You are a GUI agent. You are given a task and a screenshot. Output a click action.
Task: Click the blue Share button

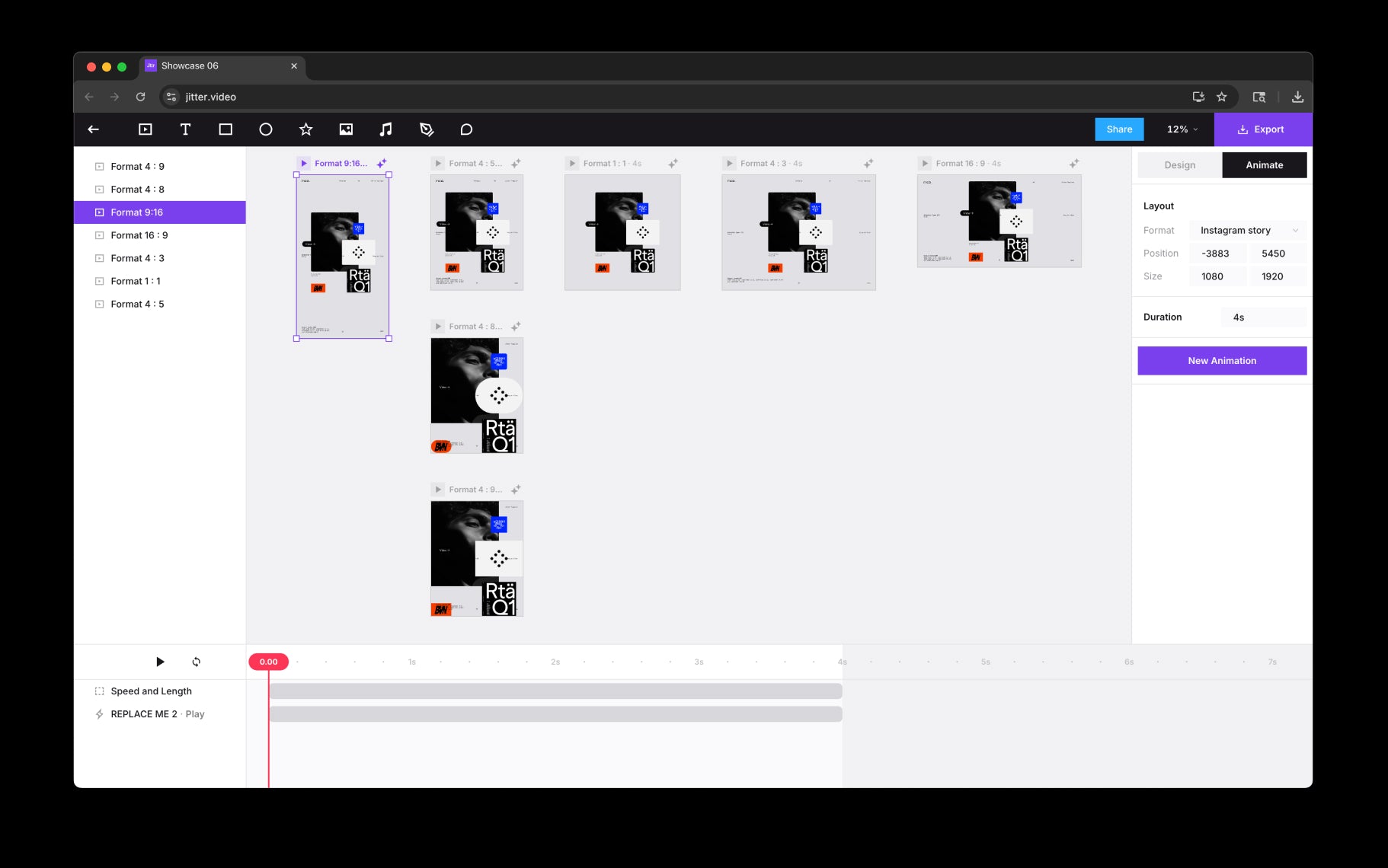tap(1119, 129)
